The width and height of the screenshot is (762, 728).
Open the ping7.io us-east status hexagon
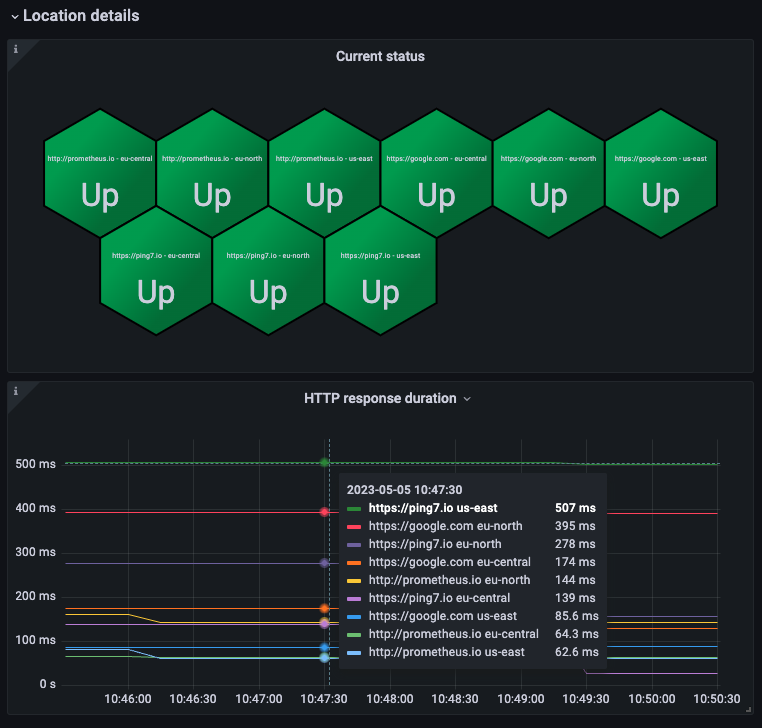pyautogui.click(x=380, y=271)
